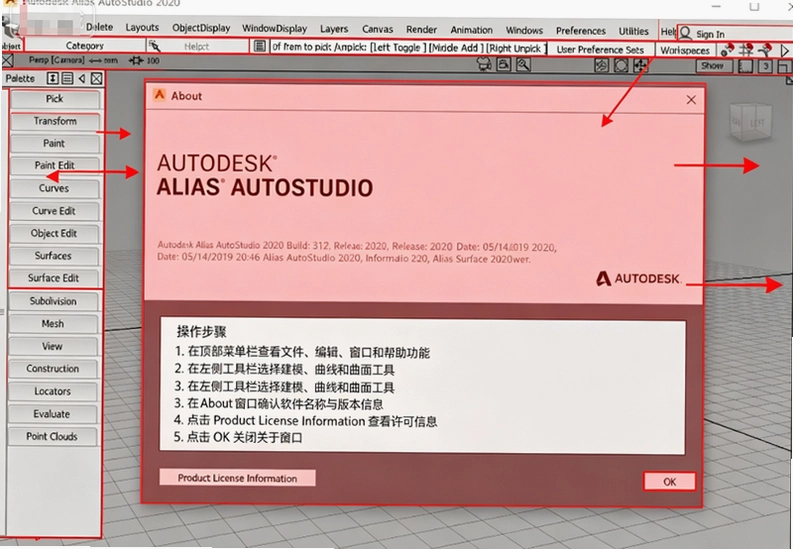Click the triangle arrow after the snap icons
The height and width of the screenshot is (549, 793).
(784, 51)
